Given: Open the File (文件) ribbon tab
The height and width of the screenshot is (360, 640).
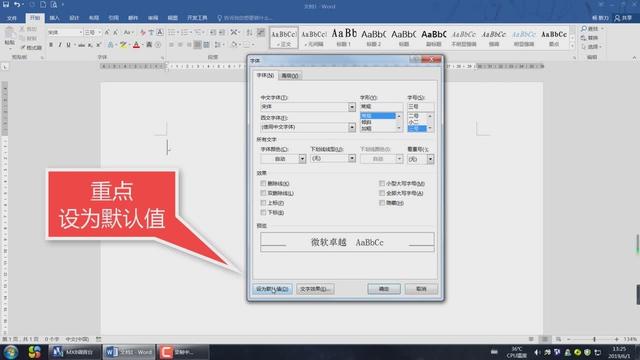Looking at the screenshot, I should pos(12,18).
